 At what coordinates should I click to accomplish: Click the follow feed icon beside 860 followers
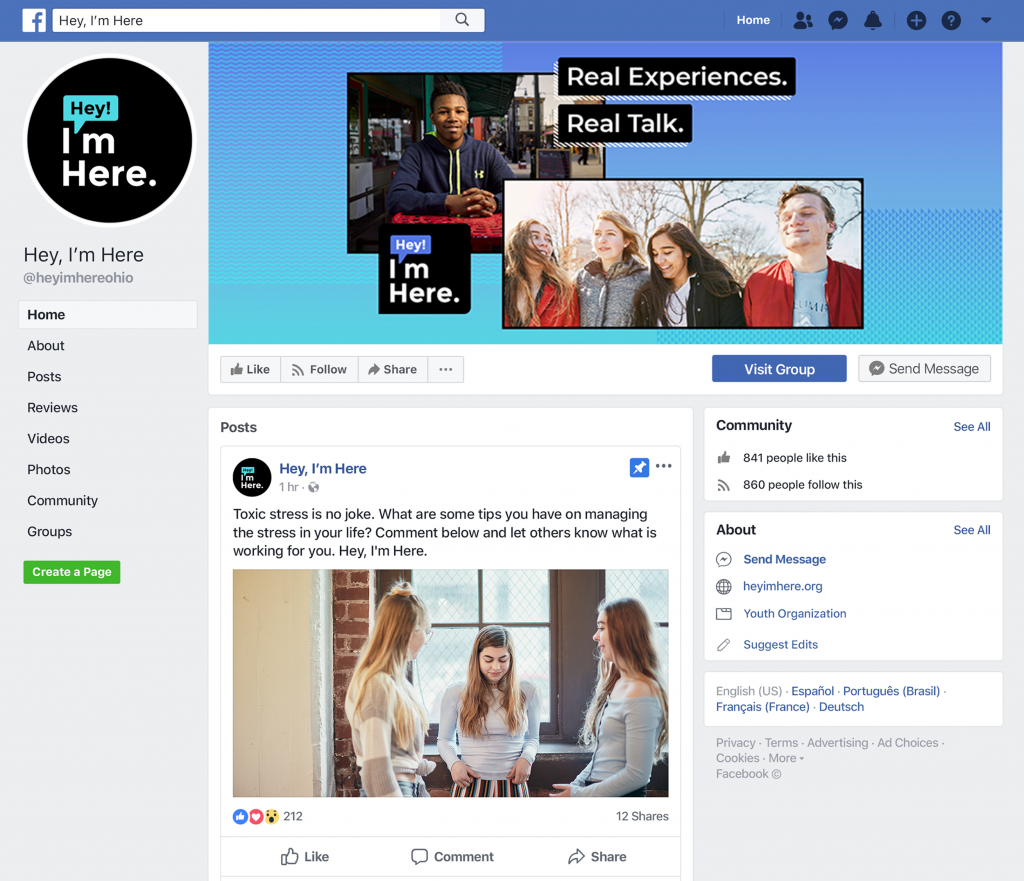pos(724,485)
